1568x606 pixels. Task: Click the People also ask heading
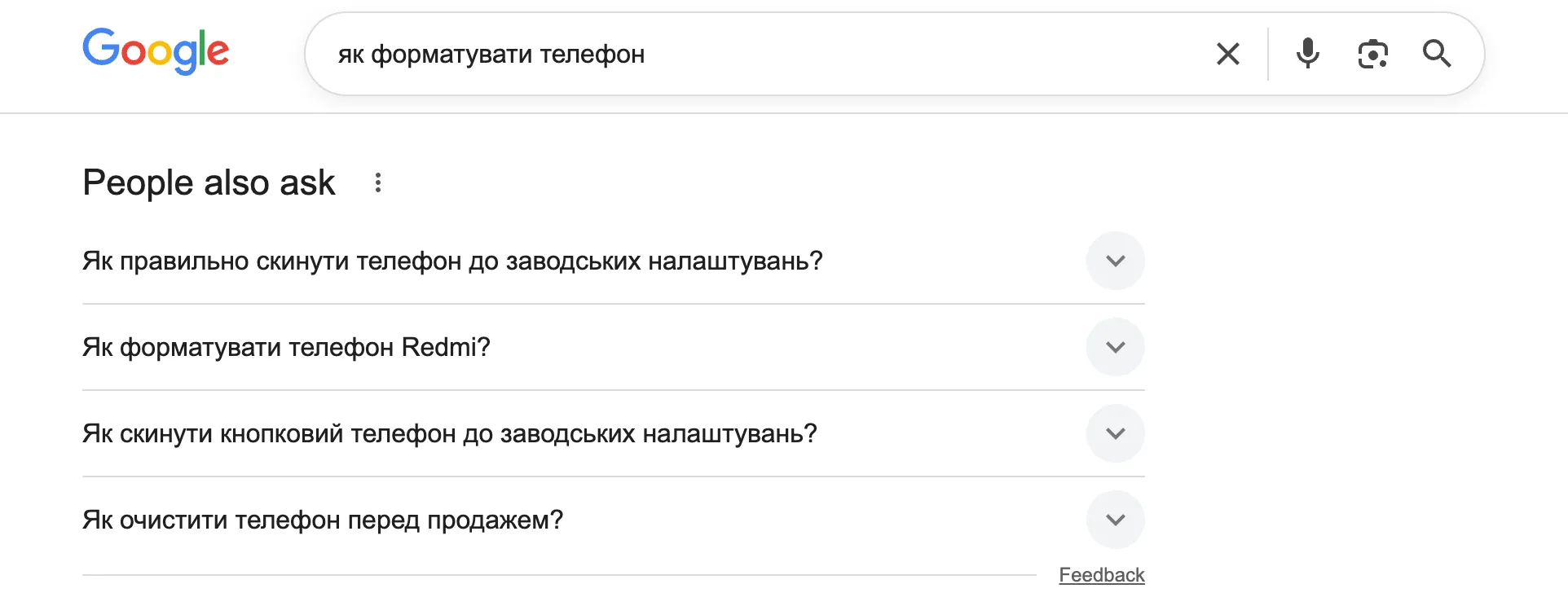point(209,182)
